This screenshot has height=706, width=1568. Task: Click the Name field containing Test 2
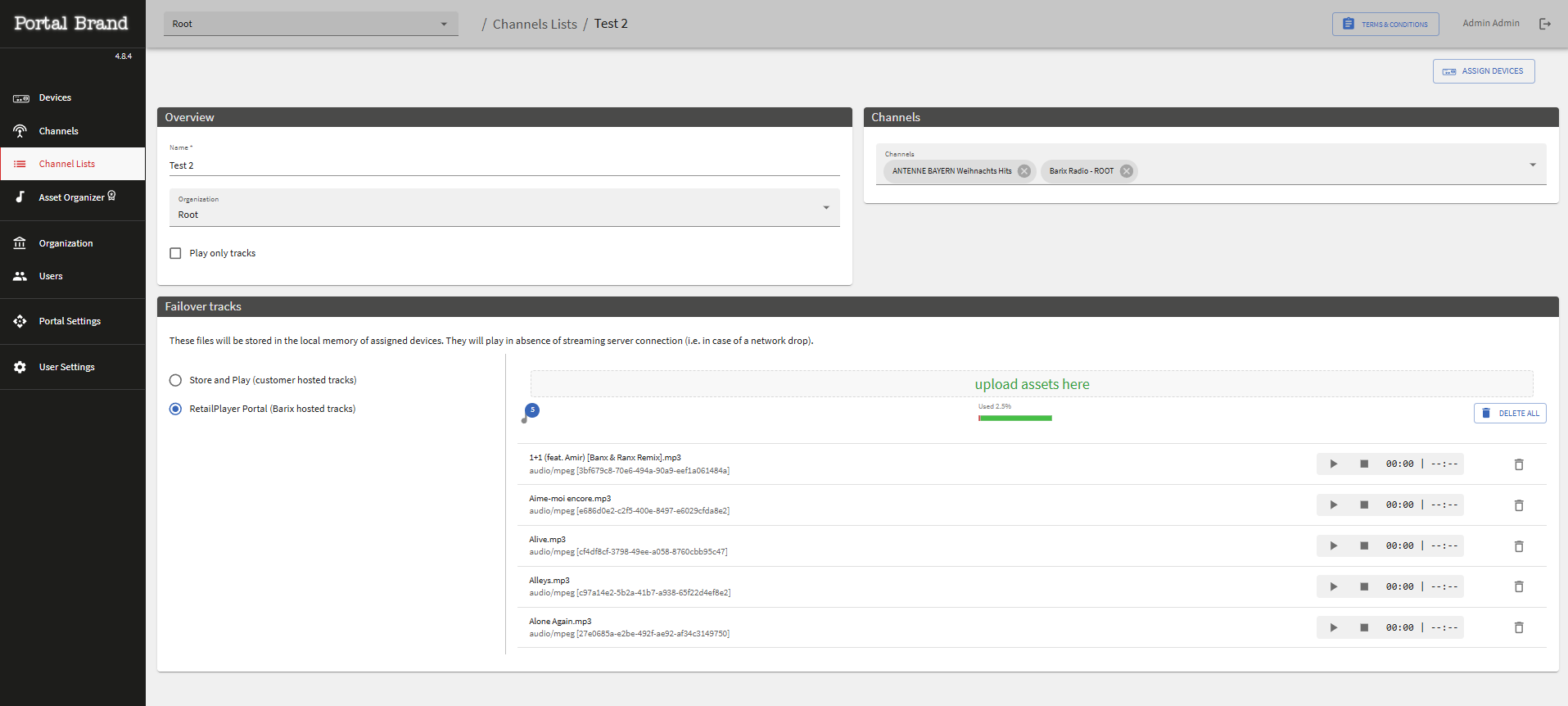(x=504, y=165)
